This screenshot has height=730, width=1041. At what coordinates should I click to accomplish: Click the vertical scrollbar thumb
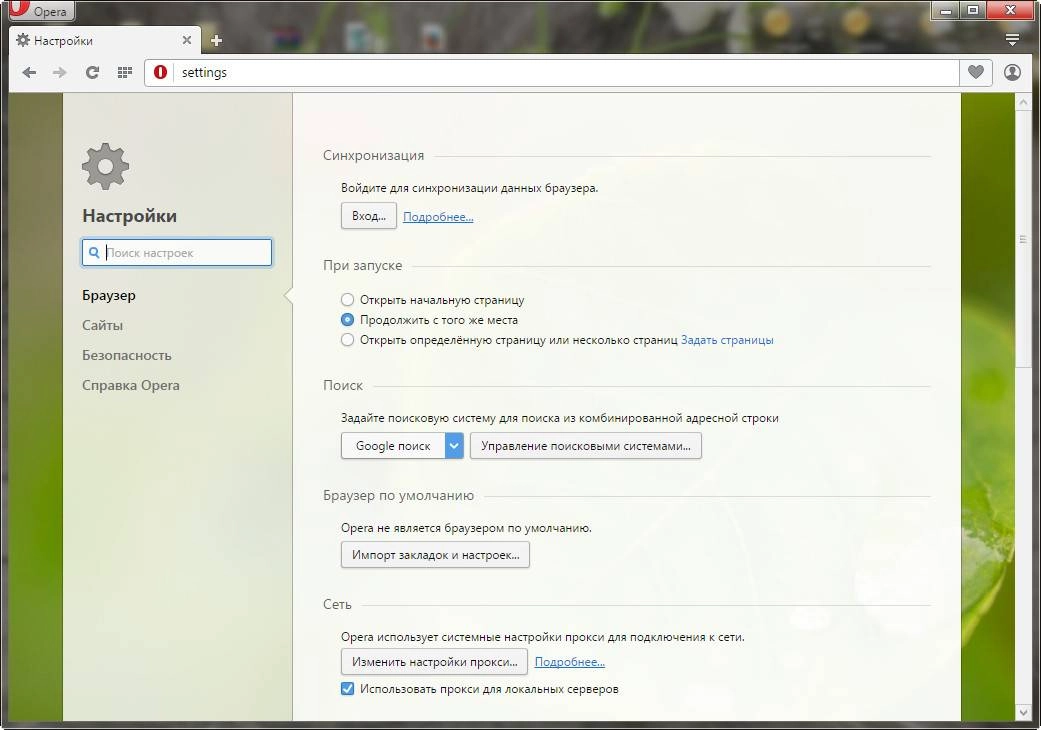point(1022,239)
